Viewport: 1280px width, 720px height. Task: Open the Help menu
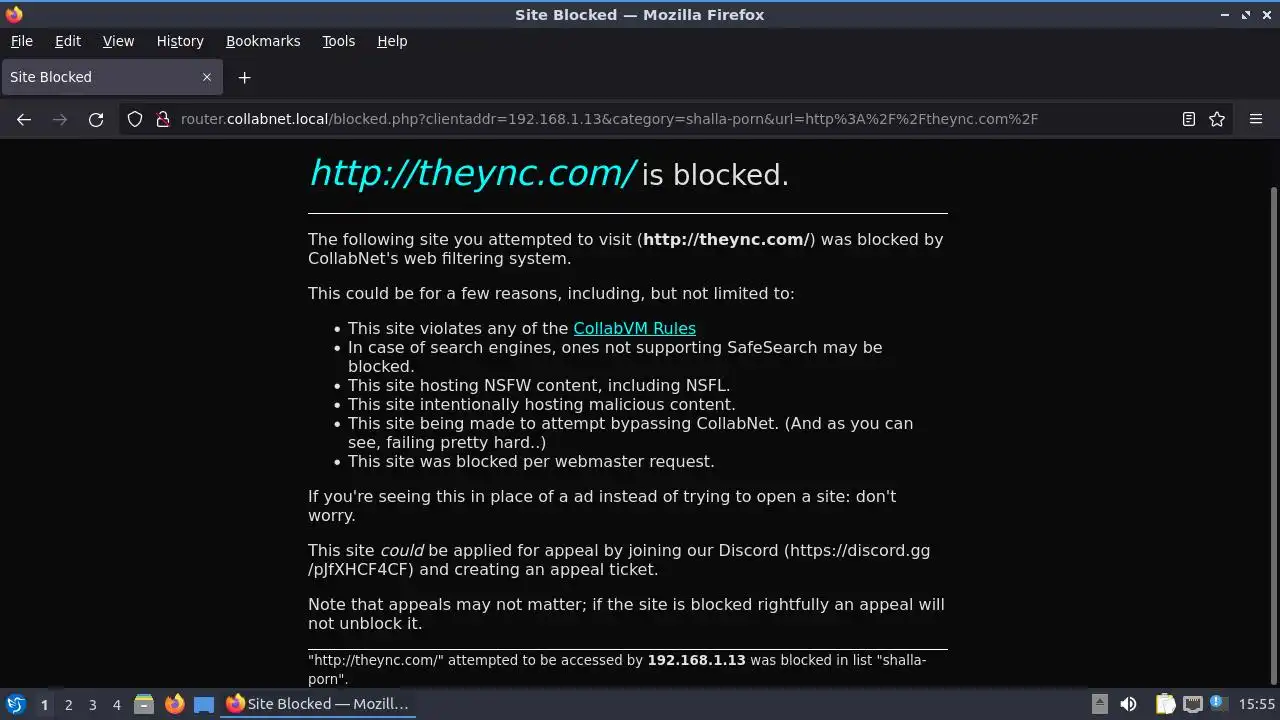(x=392, y=41)
